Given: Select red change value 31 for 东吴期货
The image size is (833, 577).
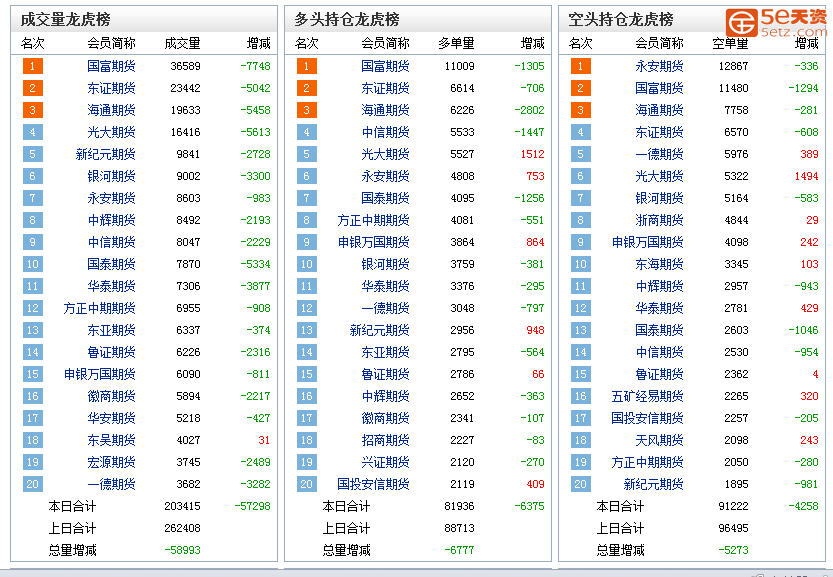Looking at the screenshot, I should [264, 440].
